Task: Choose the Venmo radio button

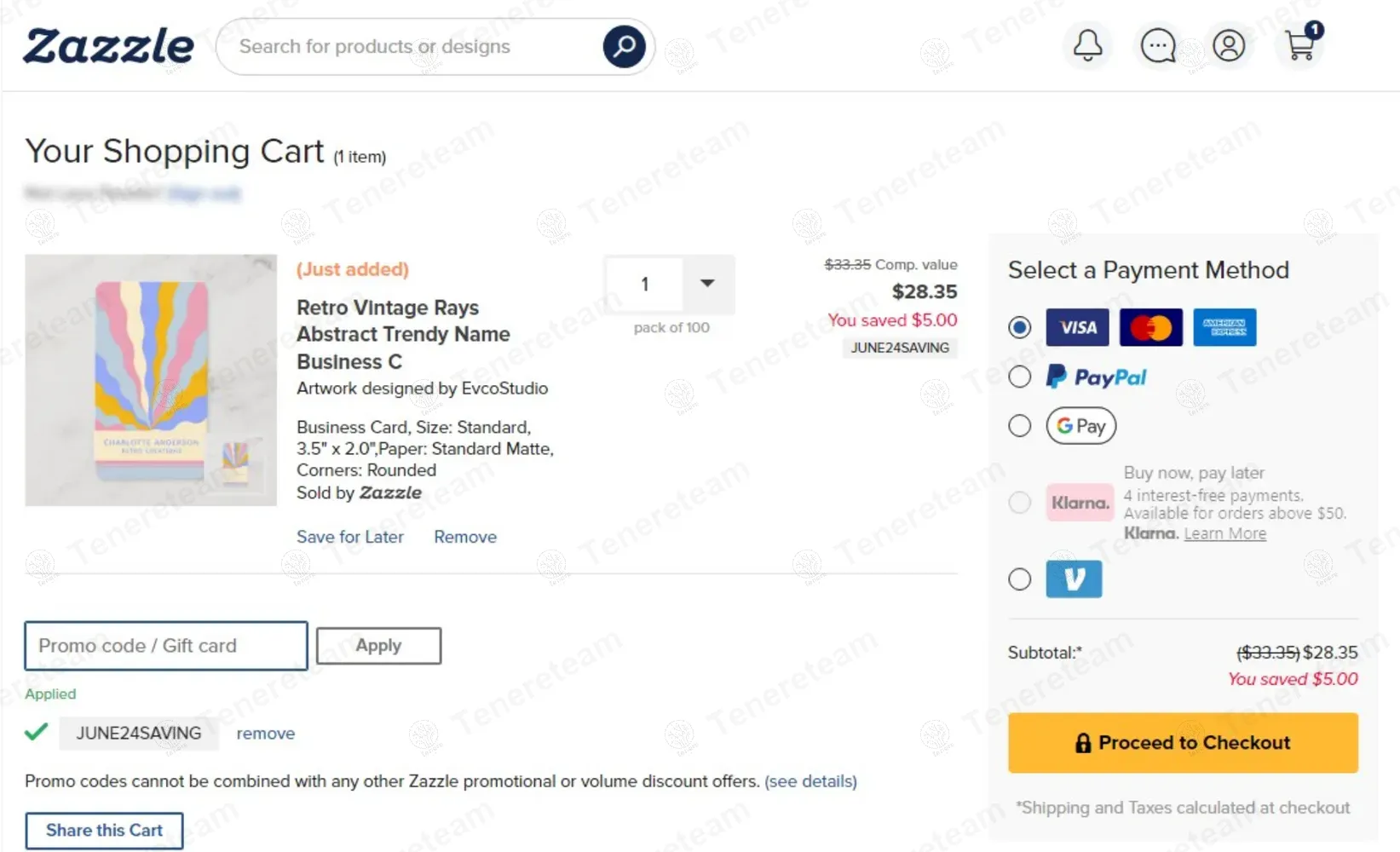Action: pos(1020,579)
